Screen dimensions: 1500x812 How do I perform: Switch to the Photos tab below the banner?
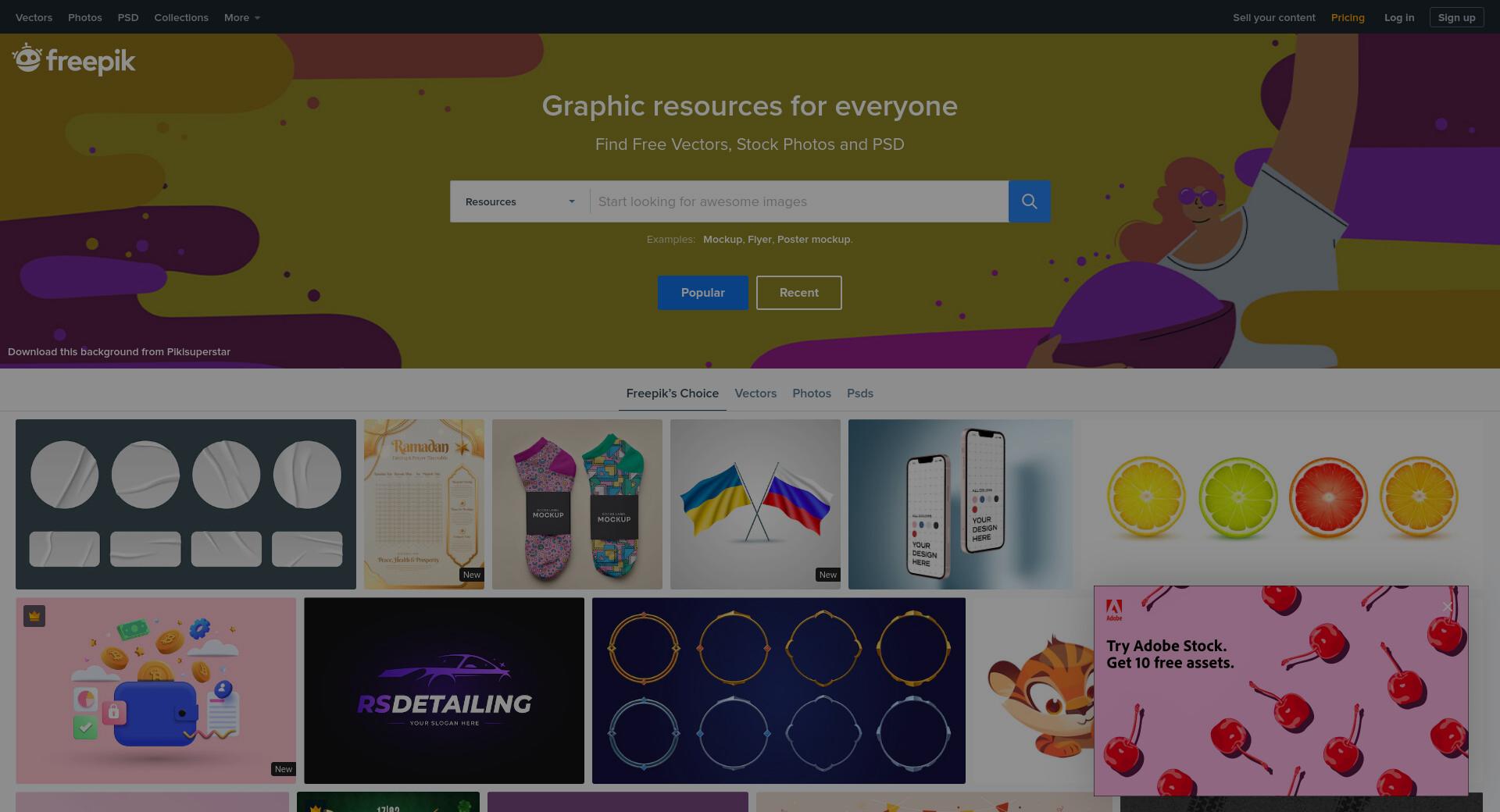point(812,394)
